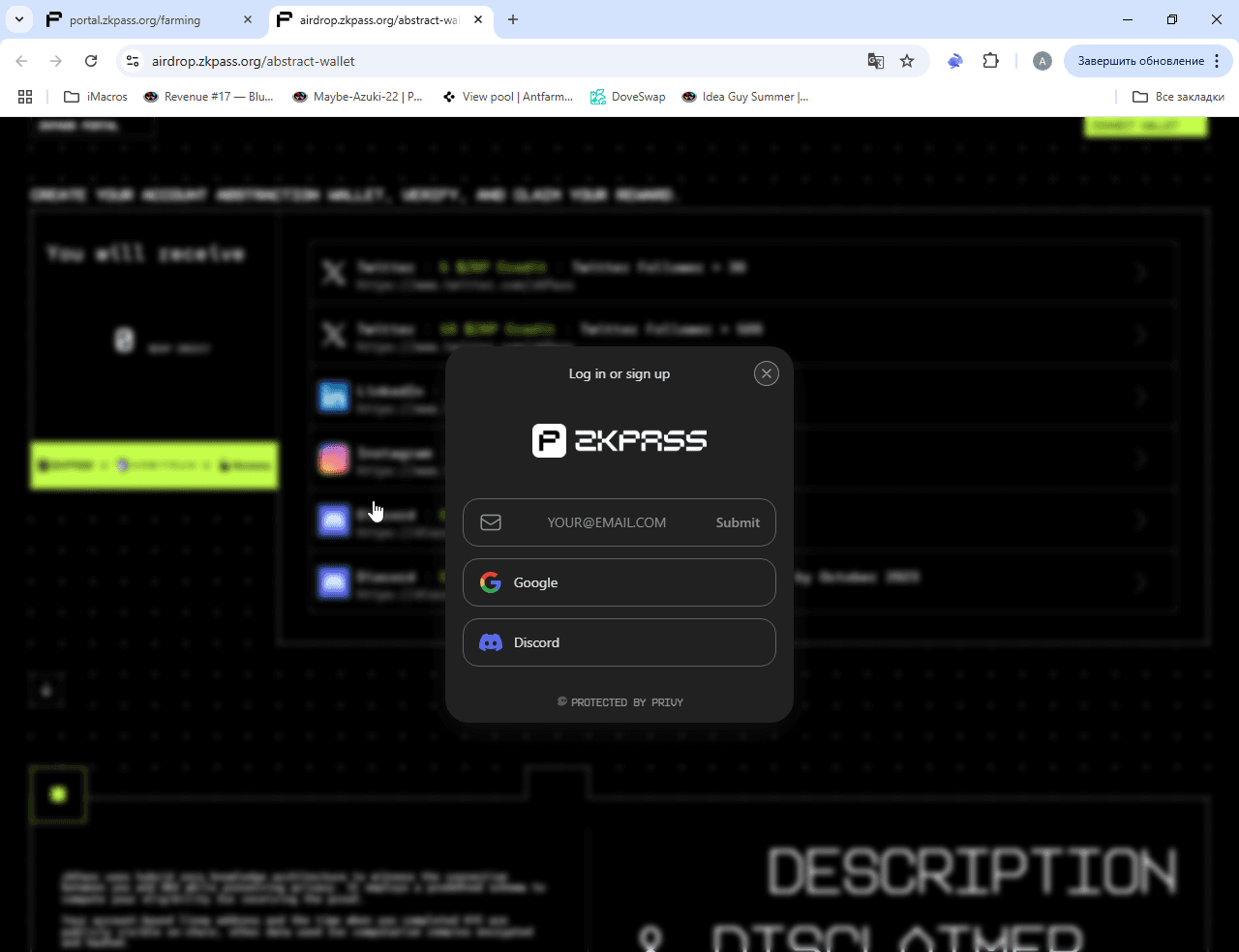Click the Discord logo icon

point(491,642)
